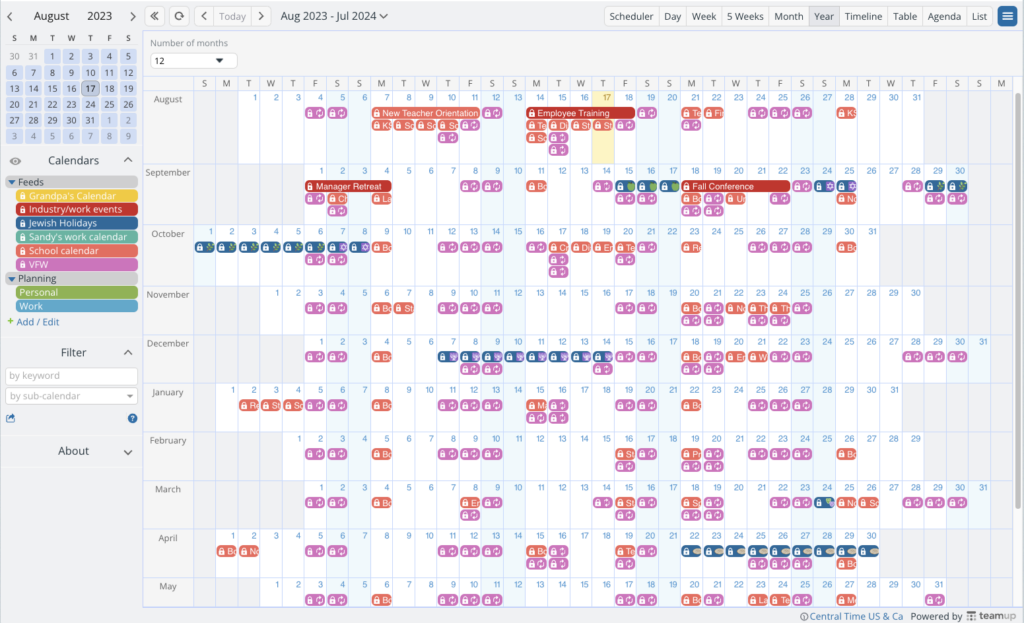Go to previous month in mini calendar
Viewport: 1024px width, 623px height.
click(x=10, y=16)
